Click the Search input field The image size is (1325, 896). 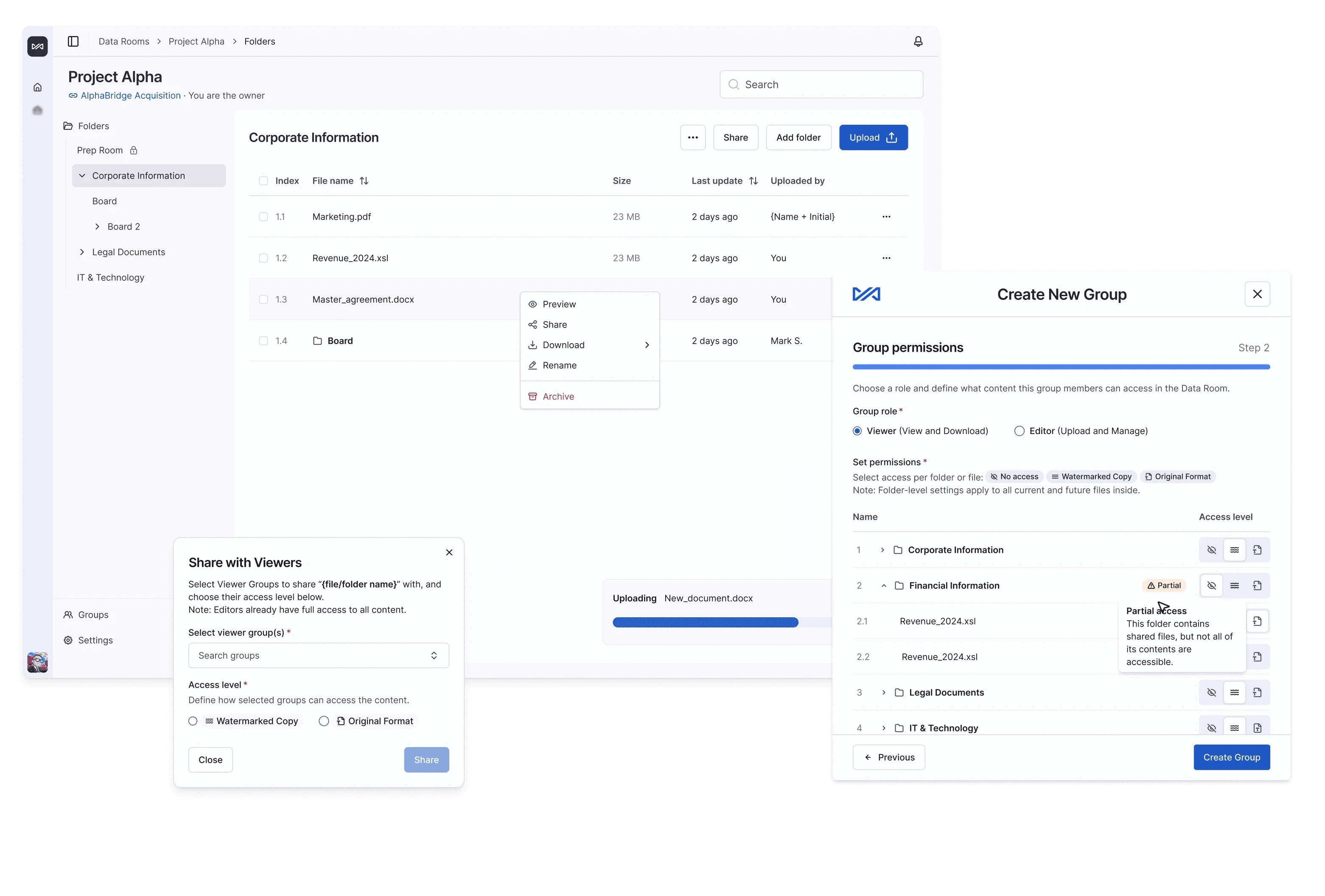821,84
